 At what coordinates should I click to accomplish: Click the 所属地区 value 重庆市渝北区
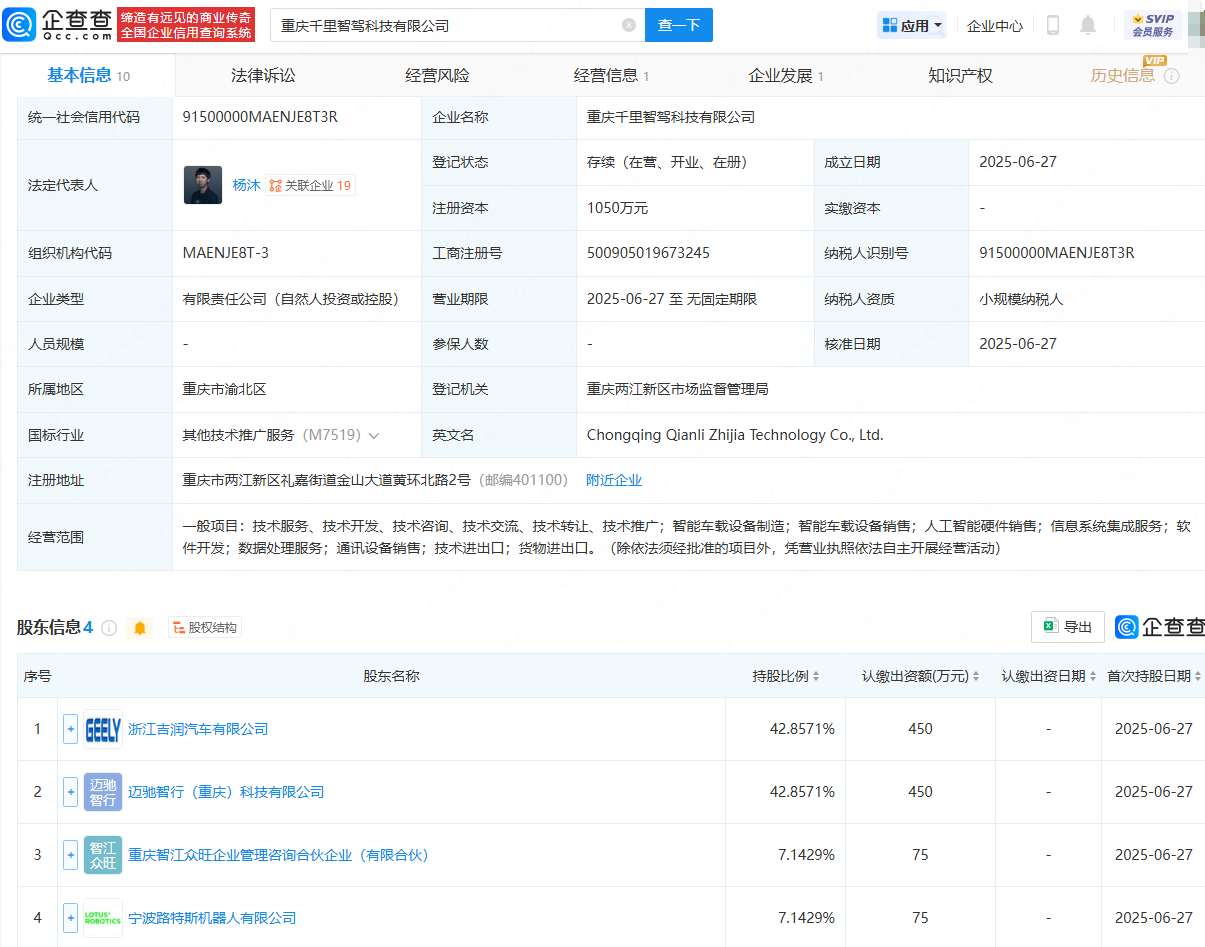point(224,389)
